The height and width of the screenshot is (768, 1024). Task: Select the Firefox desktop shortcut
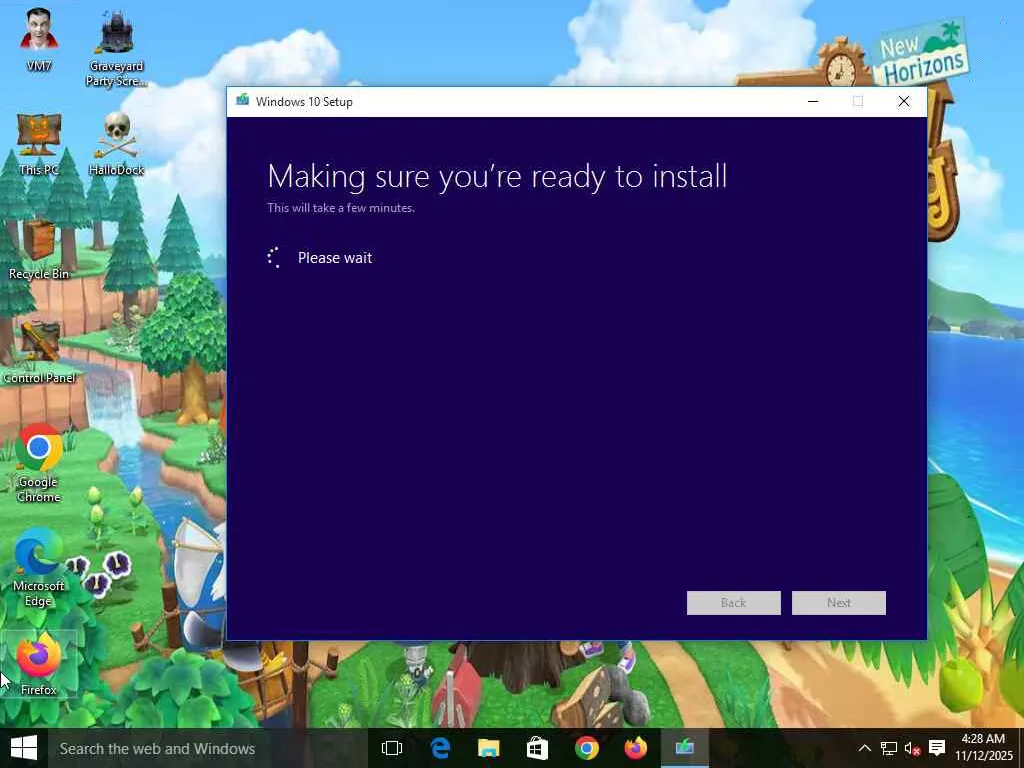[x=39, y=664]
